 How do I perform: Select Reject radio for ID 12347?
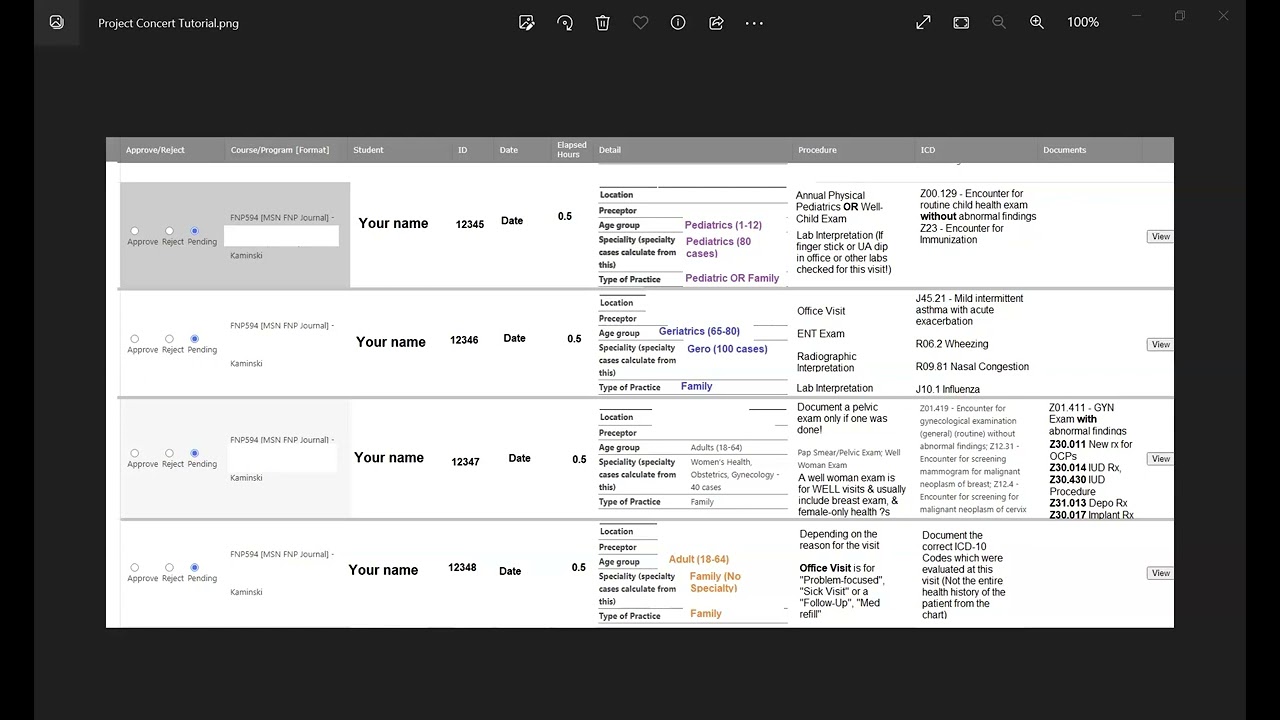pyautogui.click(x=169, y=453)
